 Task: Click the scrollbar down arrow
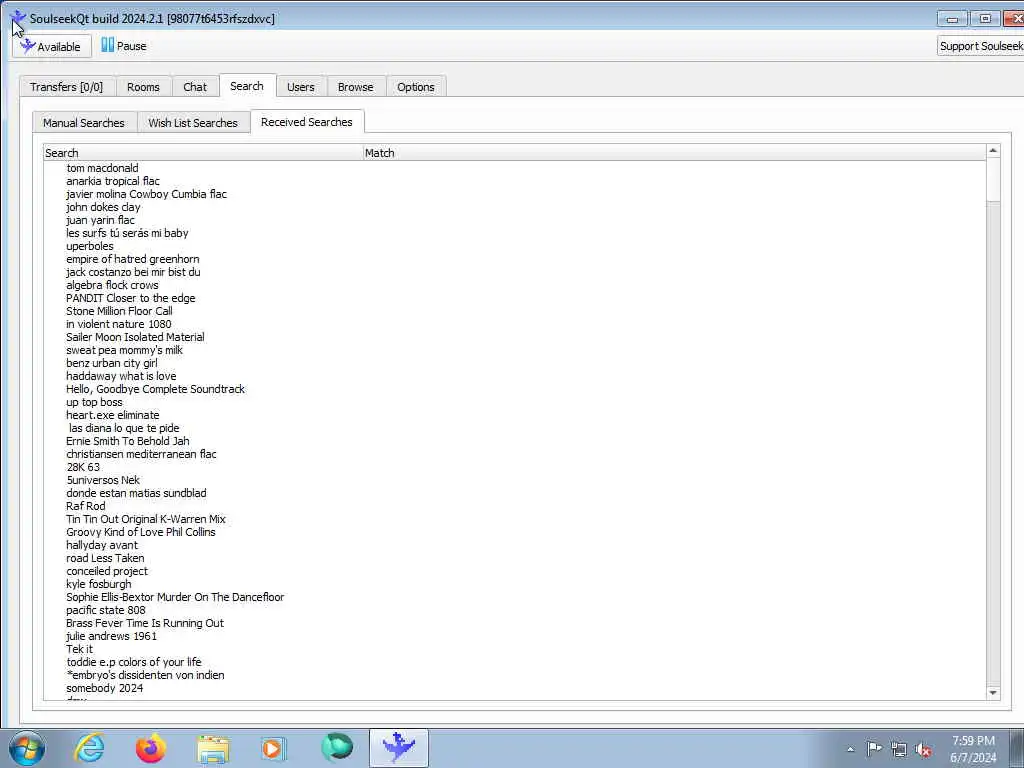click(993, 692)
